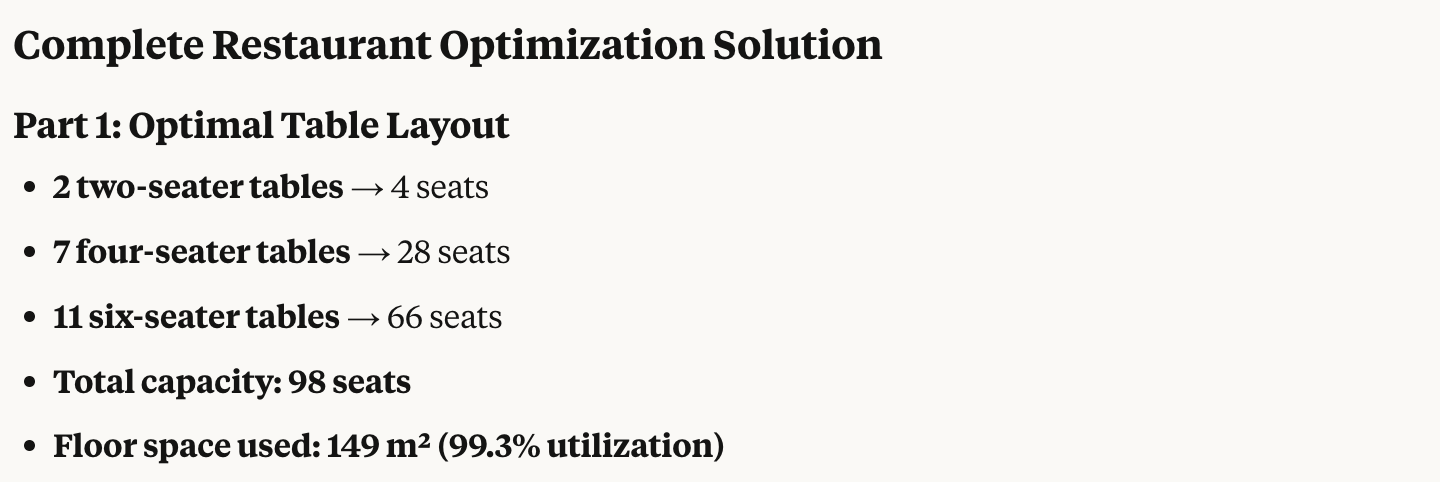Image resolution: width=1440 pixels, height=482 pixels.
Task: Click the "28 seats" value
Action: click(x=454, y=252)
